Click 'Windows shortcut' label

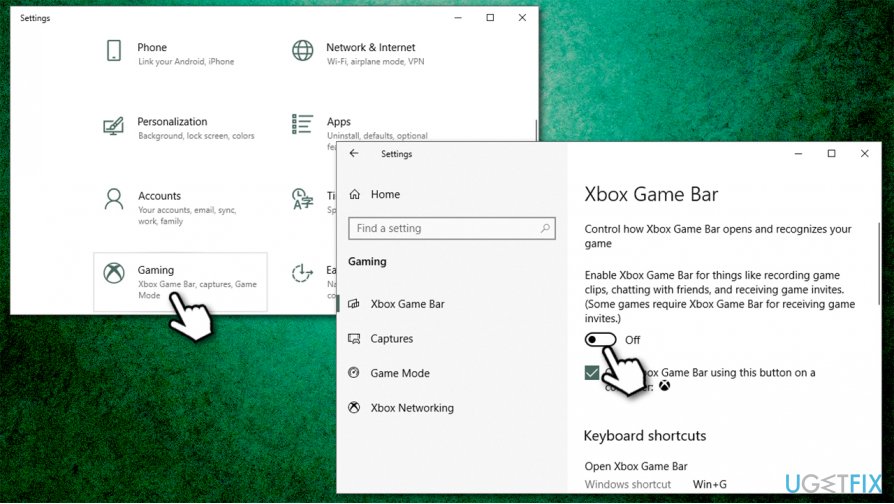628,484
